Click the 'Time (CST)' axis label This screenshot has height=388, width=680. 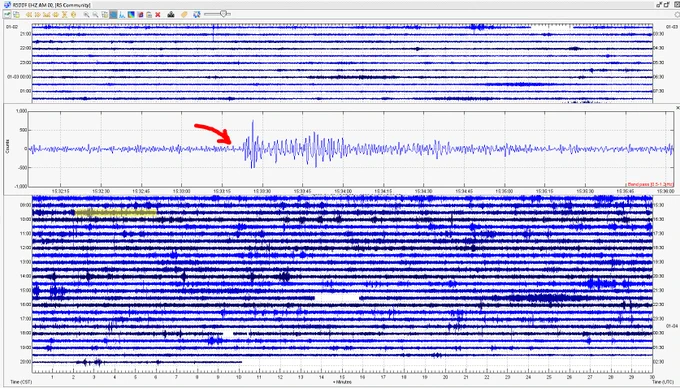(21, 382)
